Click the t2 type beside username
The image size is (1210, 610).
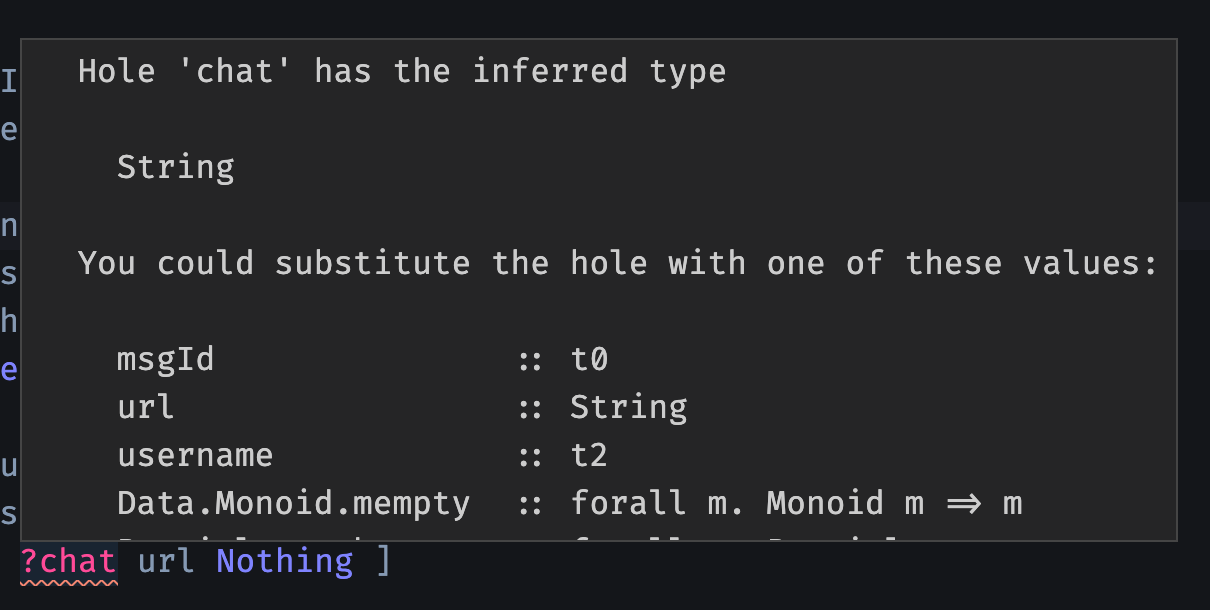590,455
